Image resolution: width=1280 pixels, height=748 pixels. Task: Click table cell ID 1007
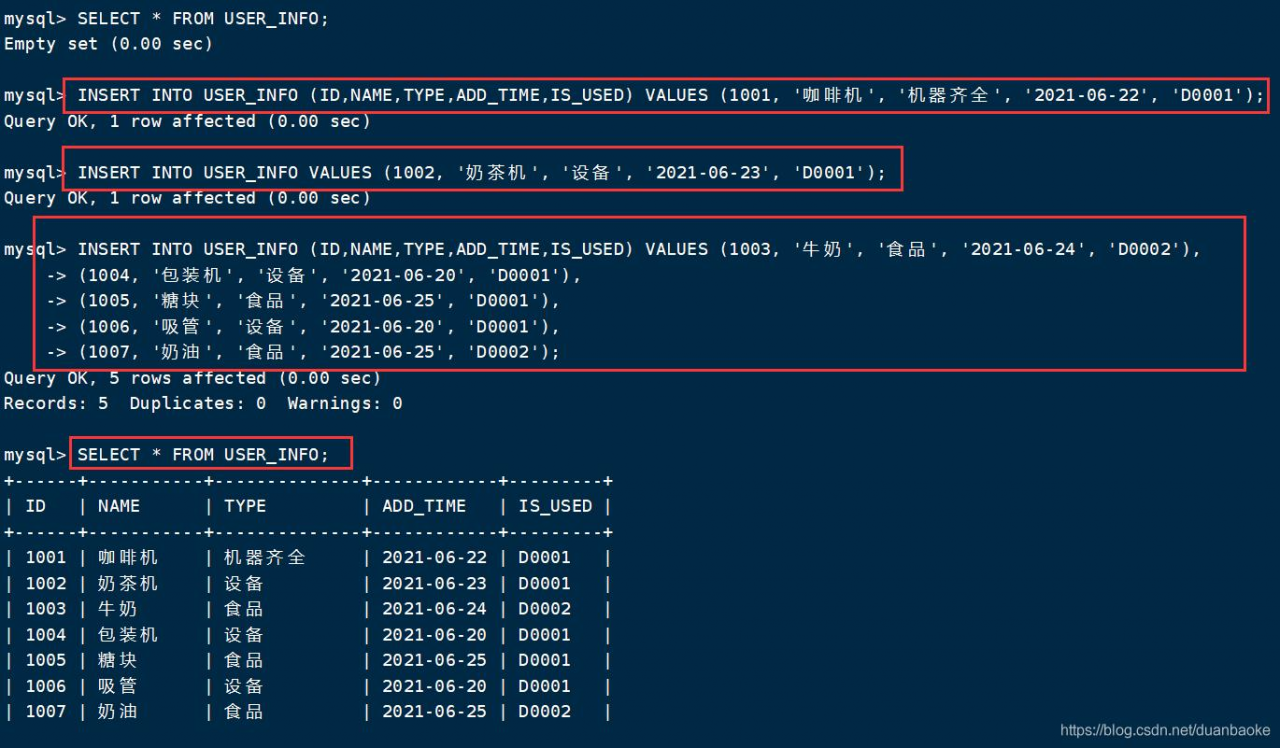click(46, 712)
